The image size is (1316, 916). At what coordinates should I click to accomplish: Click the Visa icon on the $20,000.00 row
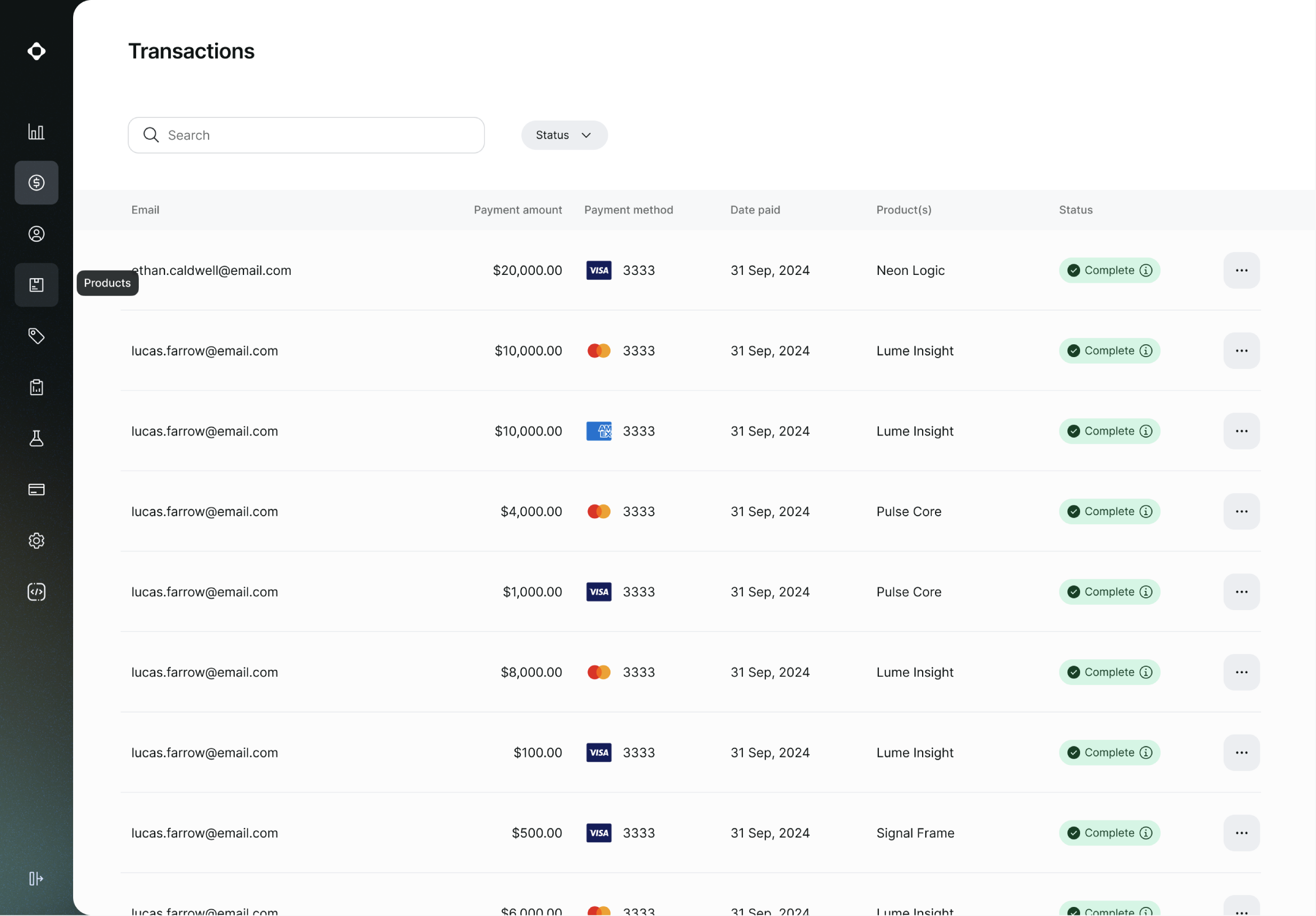coord(599,270)
